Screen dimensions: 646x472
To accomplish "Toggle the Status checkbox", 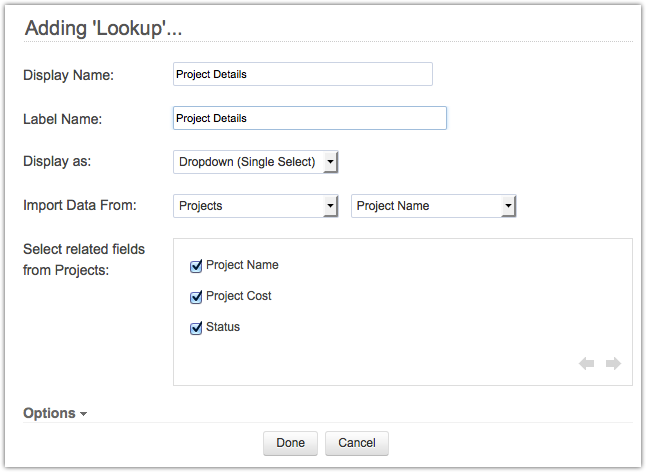I will 196,328.
